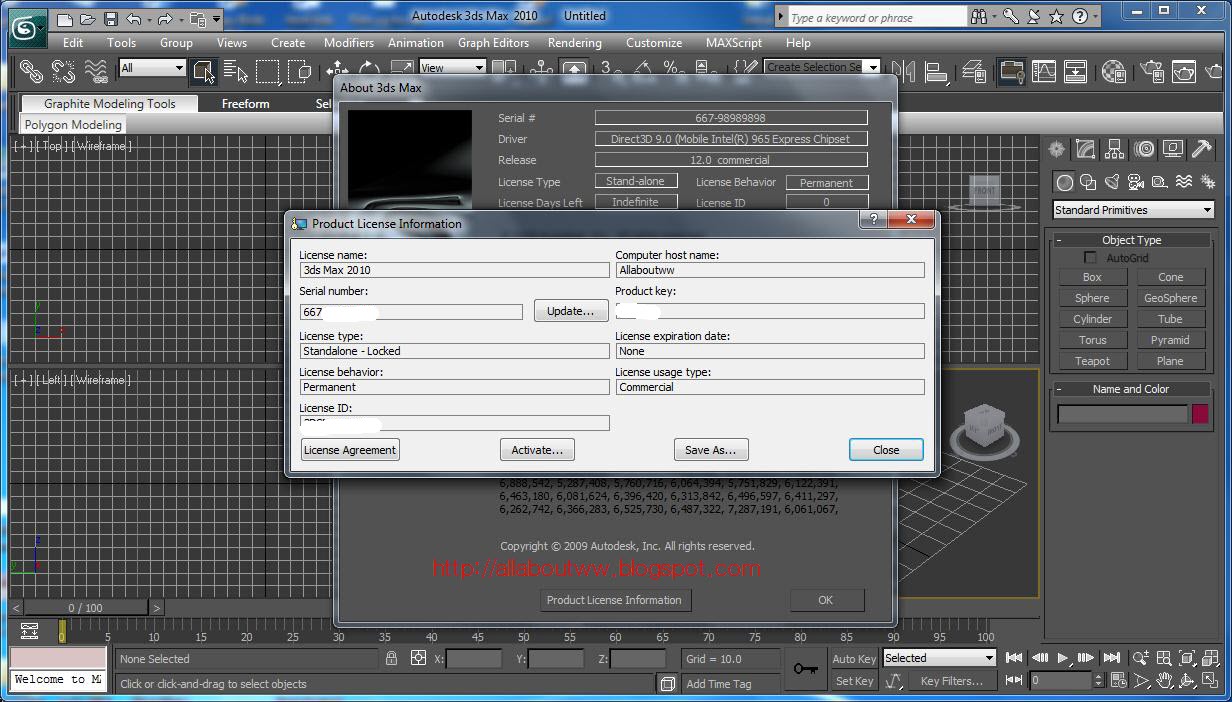Open the Standard Primitives dropdown
Screen dimensions: 1232x702
click(1133, 210)
